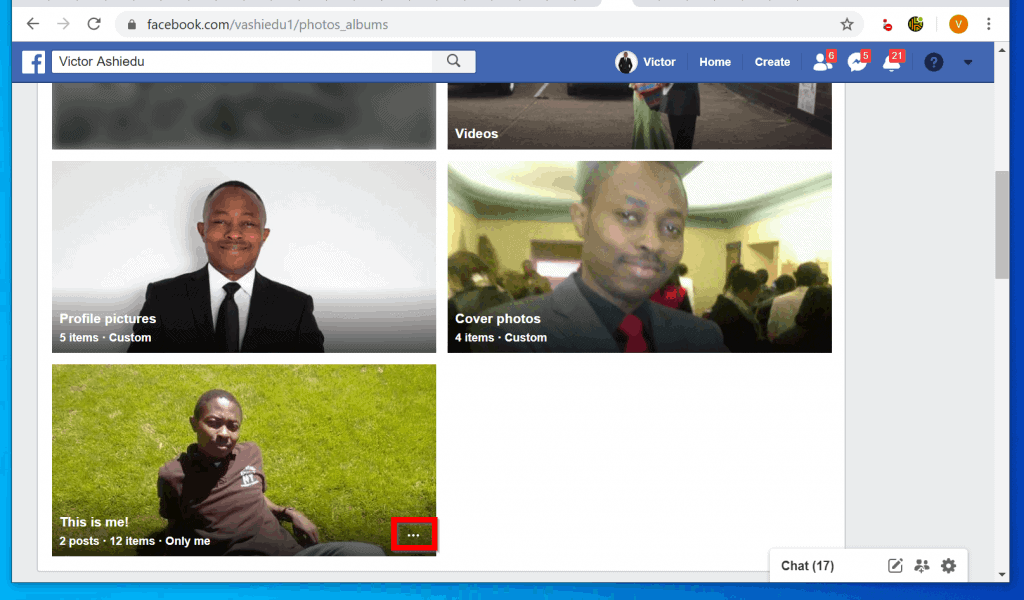Image resolution: width=1024 pixels, height=600 pixels.
Task: Open Friend Requests icon with badge 6
Action: [x=823, y=61]
